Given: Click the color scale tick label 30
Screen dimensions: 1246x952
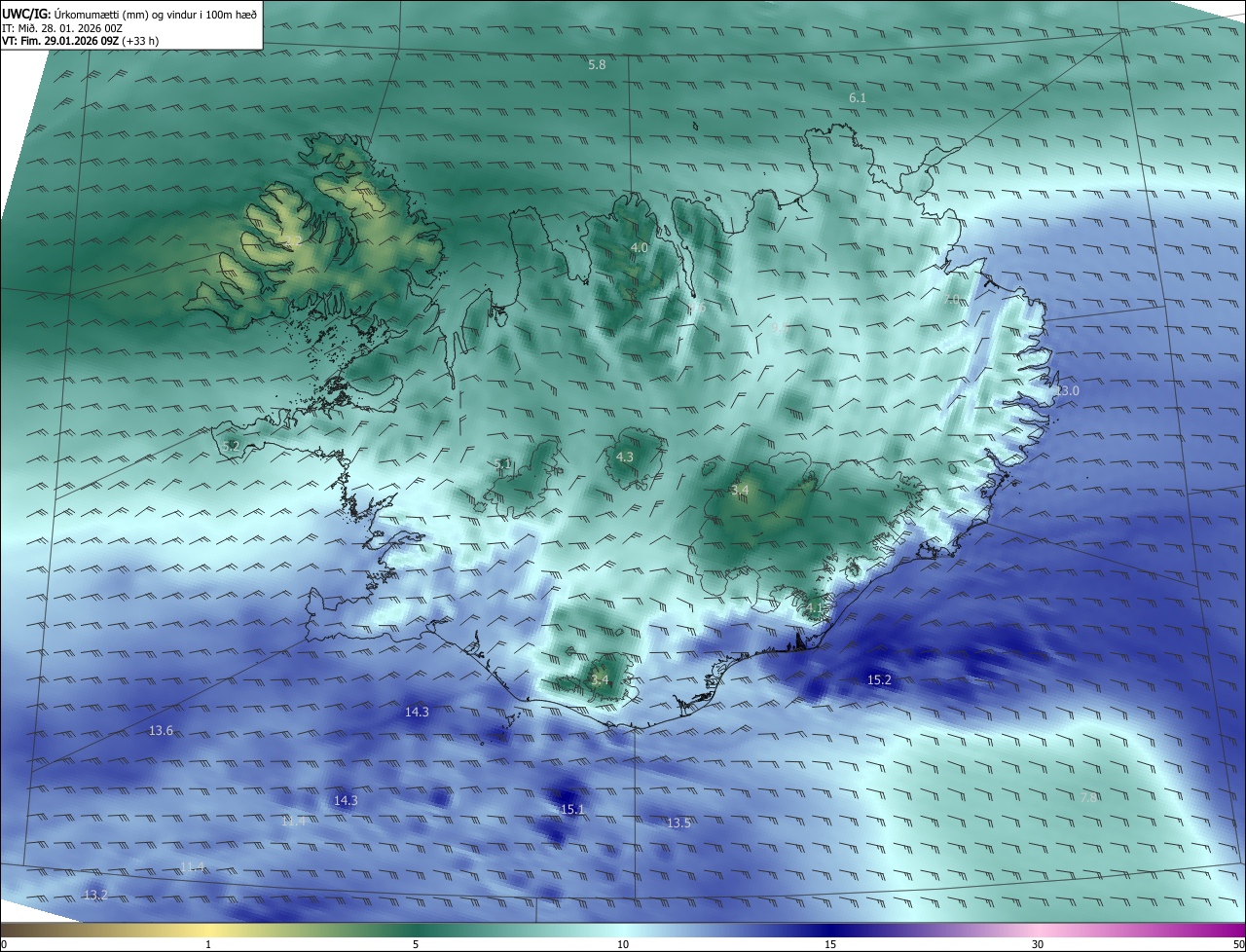Looking at the screenshot, I should point(1038,944).
